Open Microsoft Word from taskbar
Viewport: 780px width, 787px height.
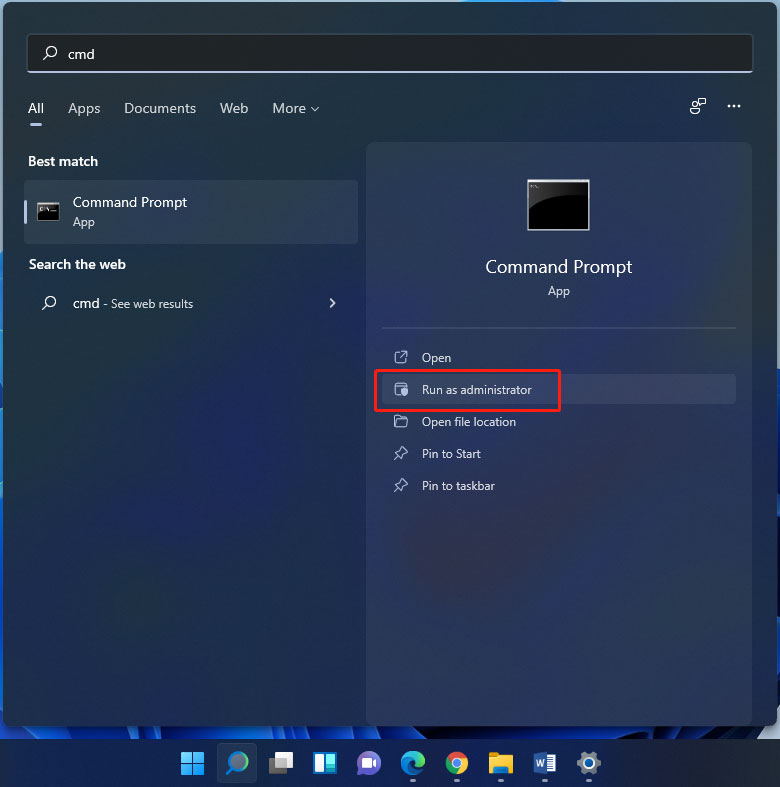click(545, 764)
